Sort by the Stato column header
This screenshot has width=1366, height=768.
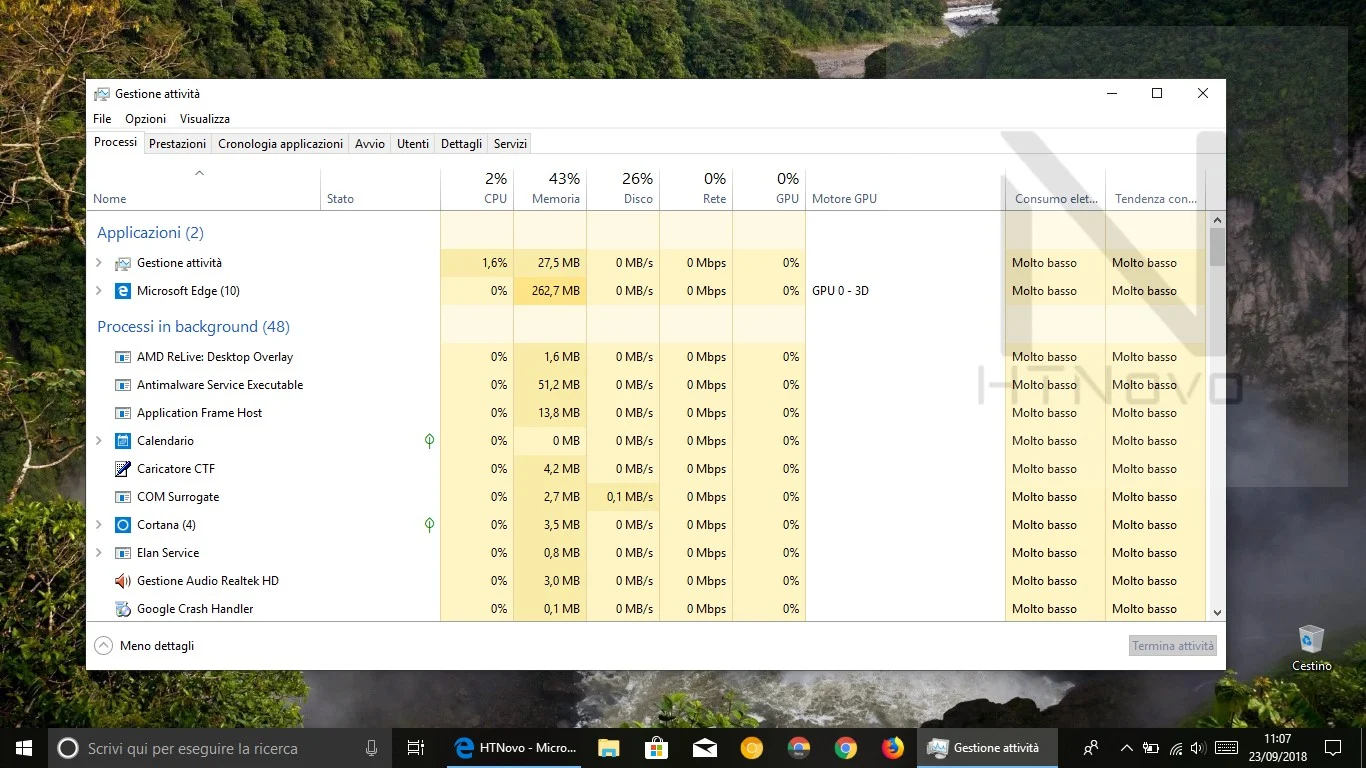(380, 188)
